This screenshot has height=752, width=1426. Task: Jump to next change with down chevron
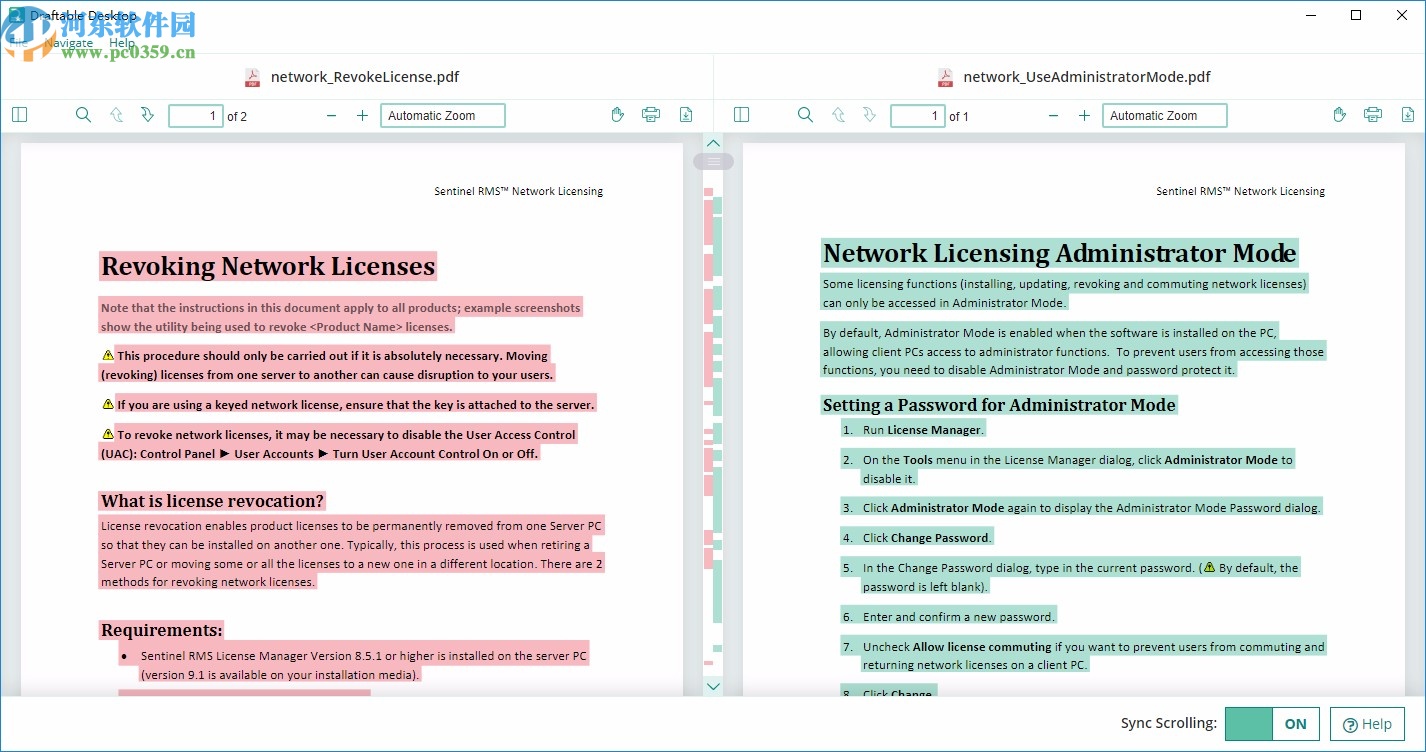pos(713,686)
